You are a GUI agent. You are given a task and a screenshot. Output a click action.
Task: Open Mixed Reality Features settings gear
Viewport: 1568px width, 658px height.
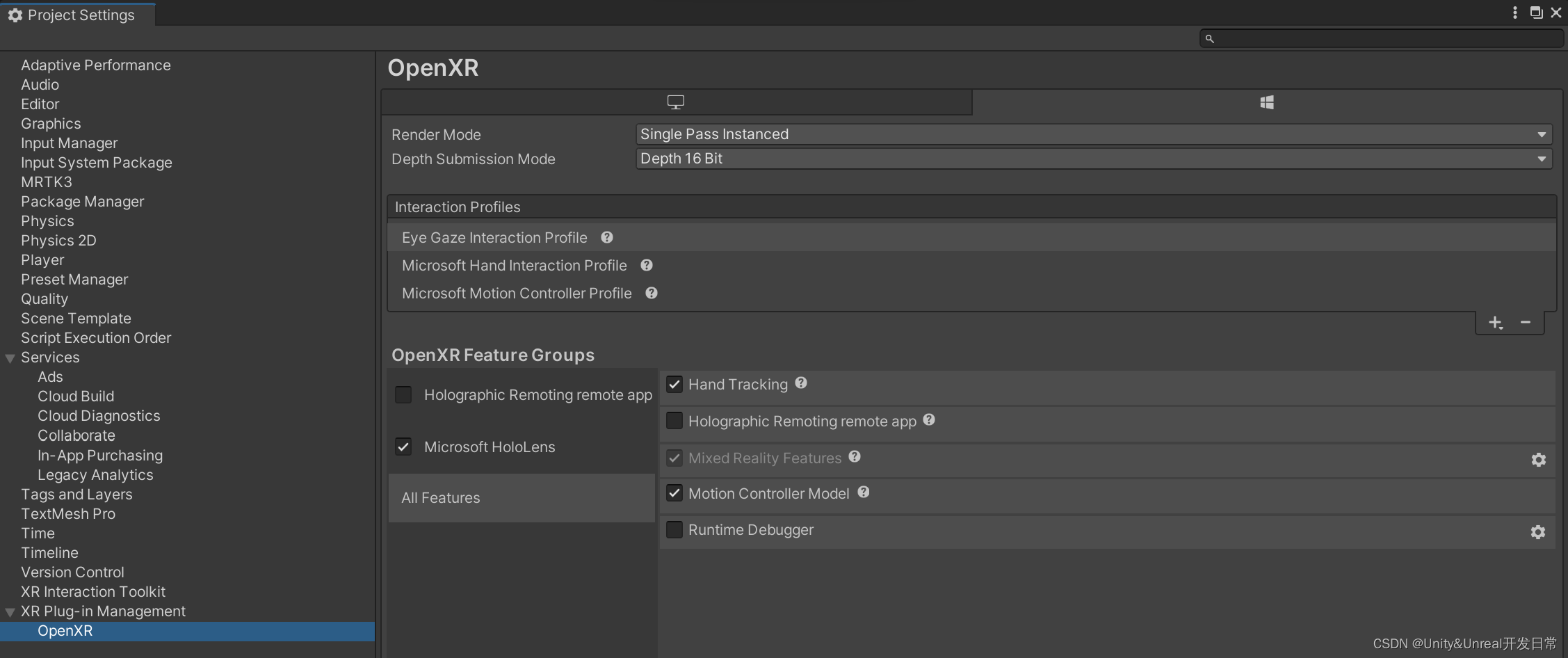[1538, 460]
